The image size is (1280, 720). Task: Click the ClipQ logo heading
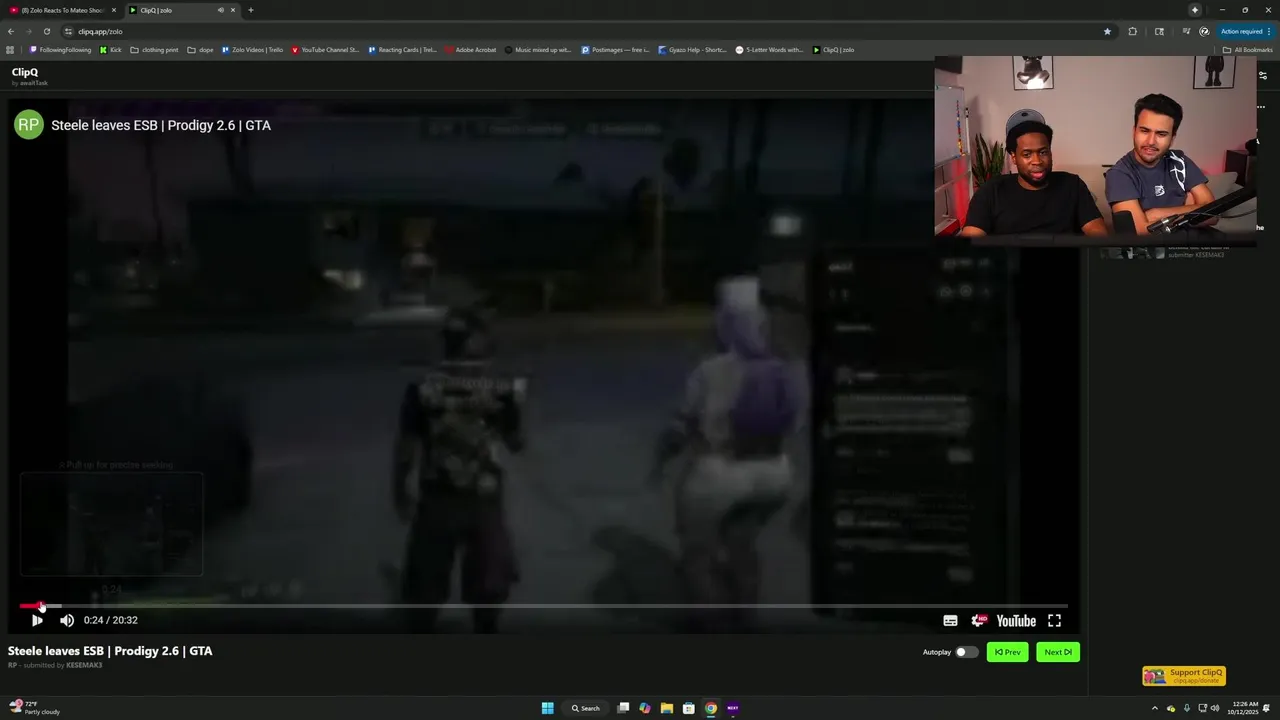point(25,72)
